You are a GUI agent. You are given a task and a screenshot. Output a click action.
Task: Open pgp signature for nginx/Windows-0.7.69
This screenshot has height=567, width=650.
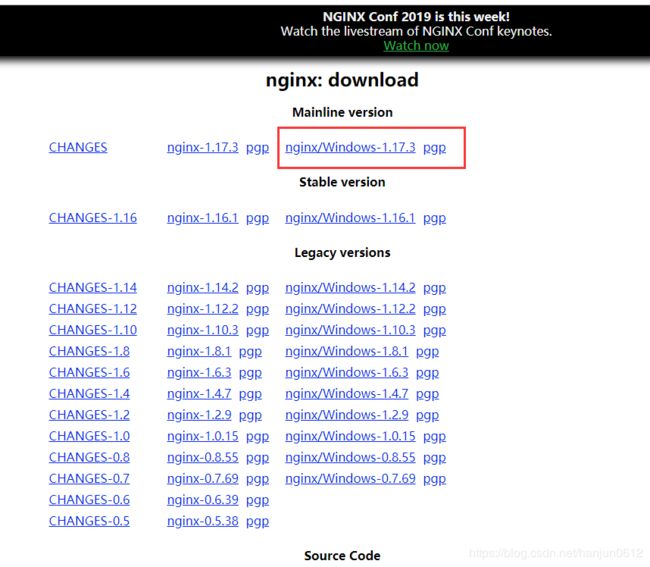click(434, 479)
